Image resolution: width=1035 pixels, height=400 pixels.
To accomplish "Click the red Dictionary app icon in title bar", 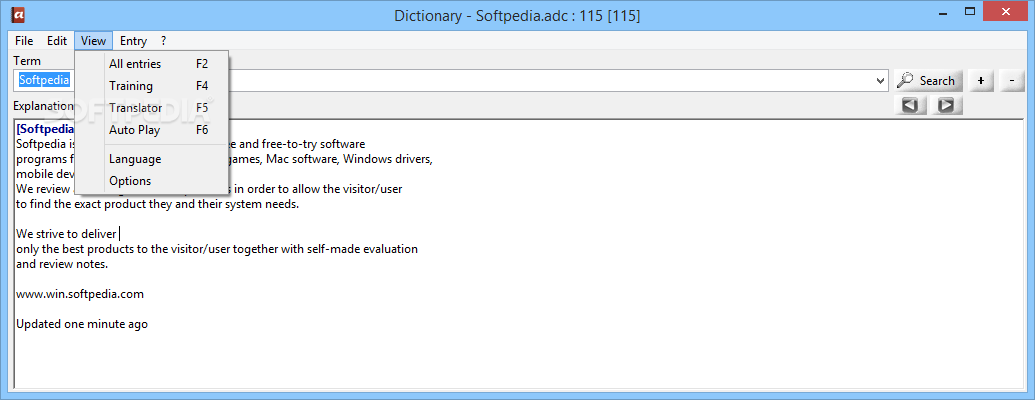I will (x=20, y=14).
